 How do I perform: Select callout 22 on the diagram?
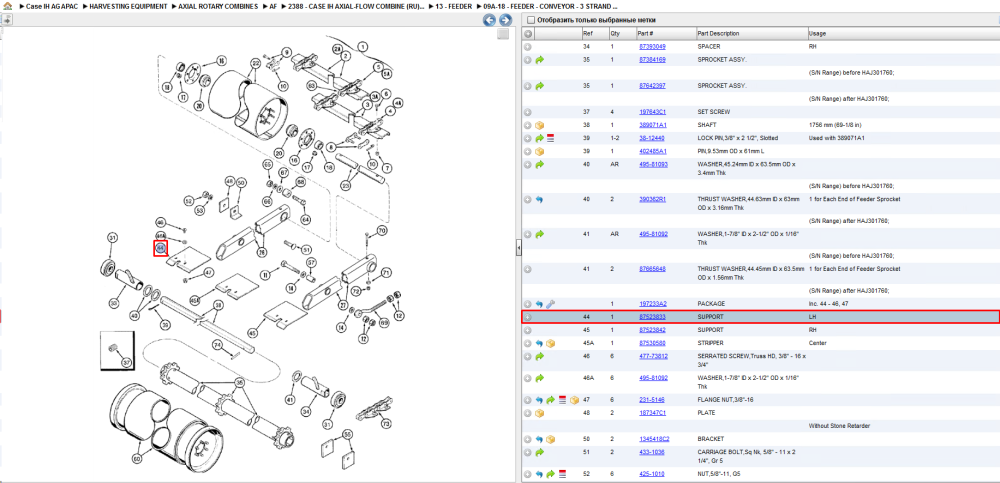pyautogui.click(x=256, y=63)
